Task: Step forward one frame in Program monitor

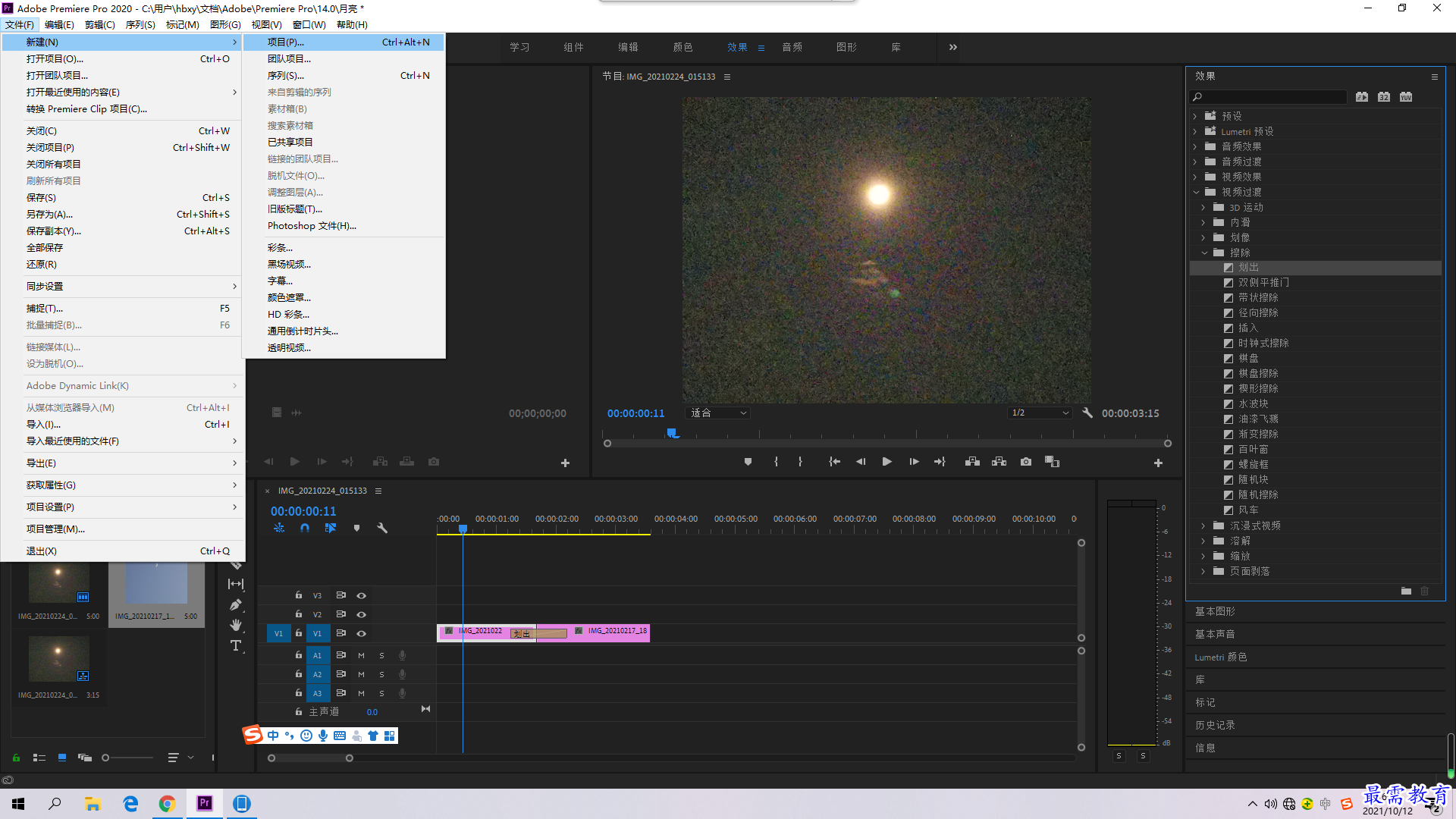Action: (914, 462)
